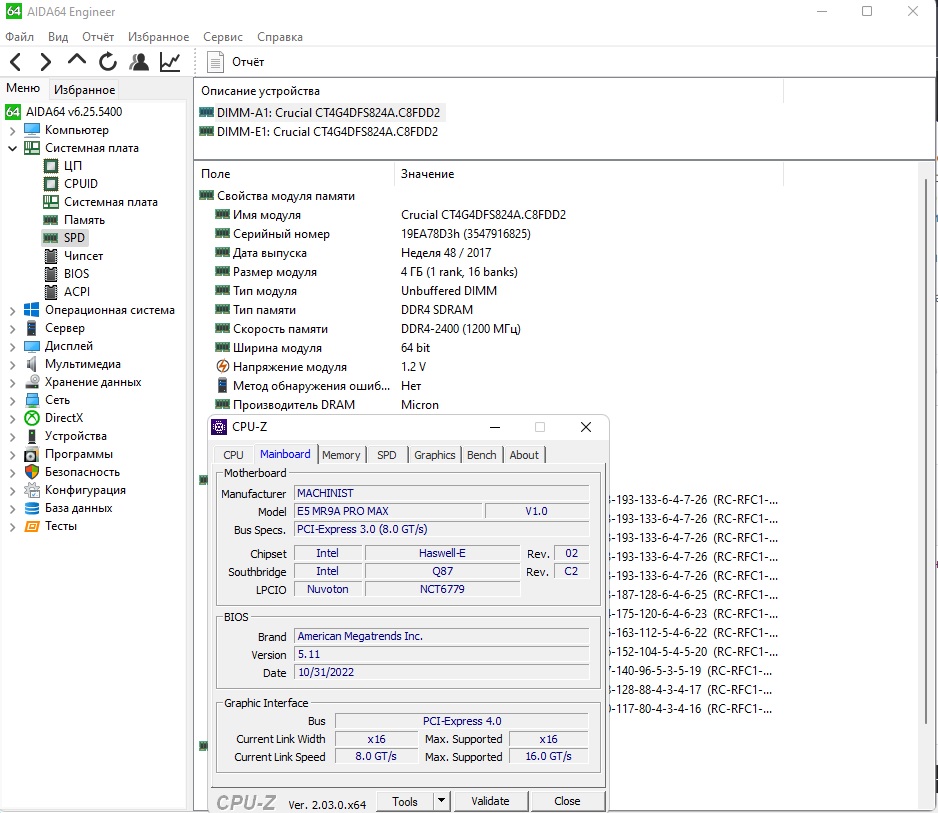Click the Описание устройства column header
The image size is (938, 813).
pyautogui.click(x=260, y=91)
